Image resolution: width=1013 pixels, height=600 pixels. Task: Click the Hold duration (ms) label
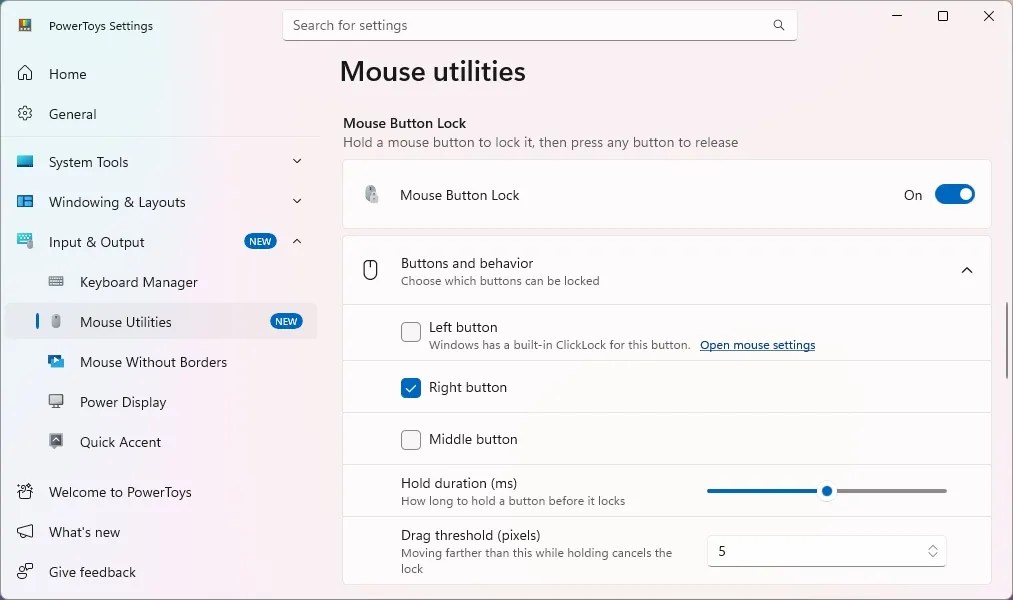[x=459, y=483]
